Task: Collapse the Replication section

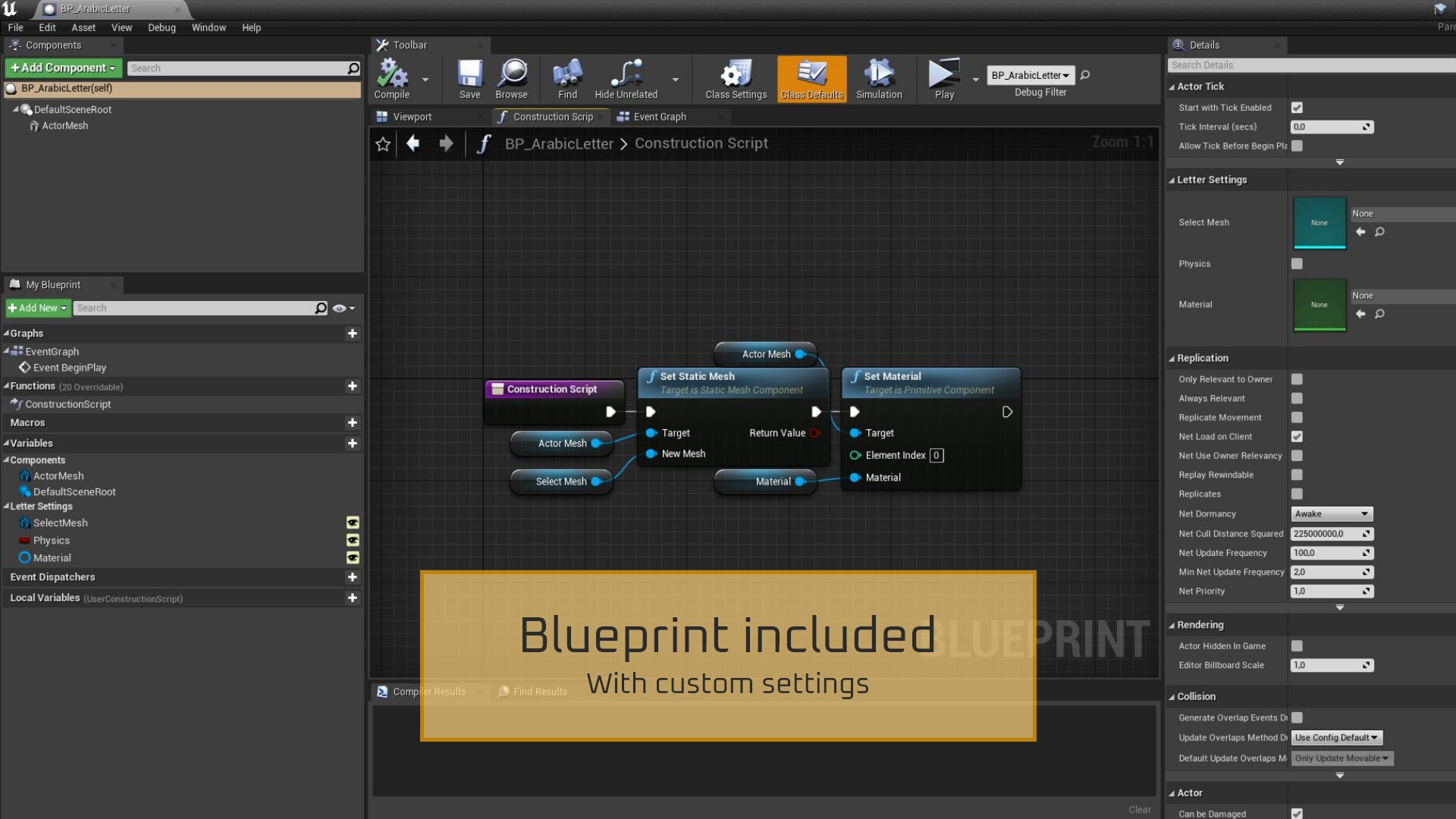Action: [x=1172, y=359]
